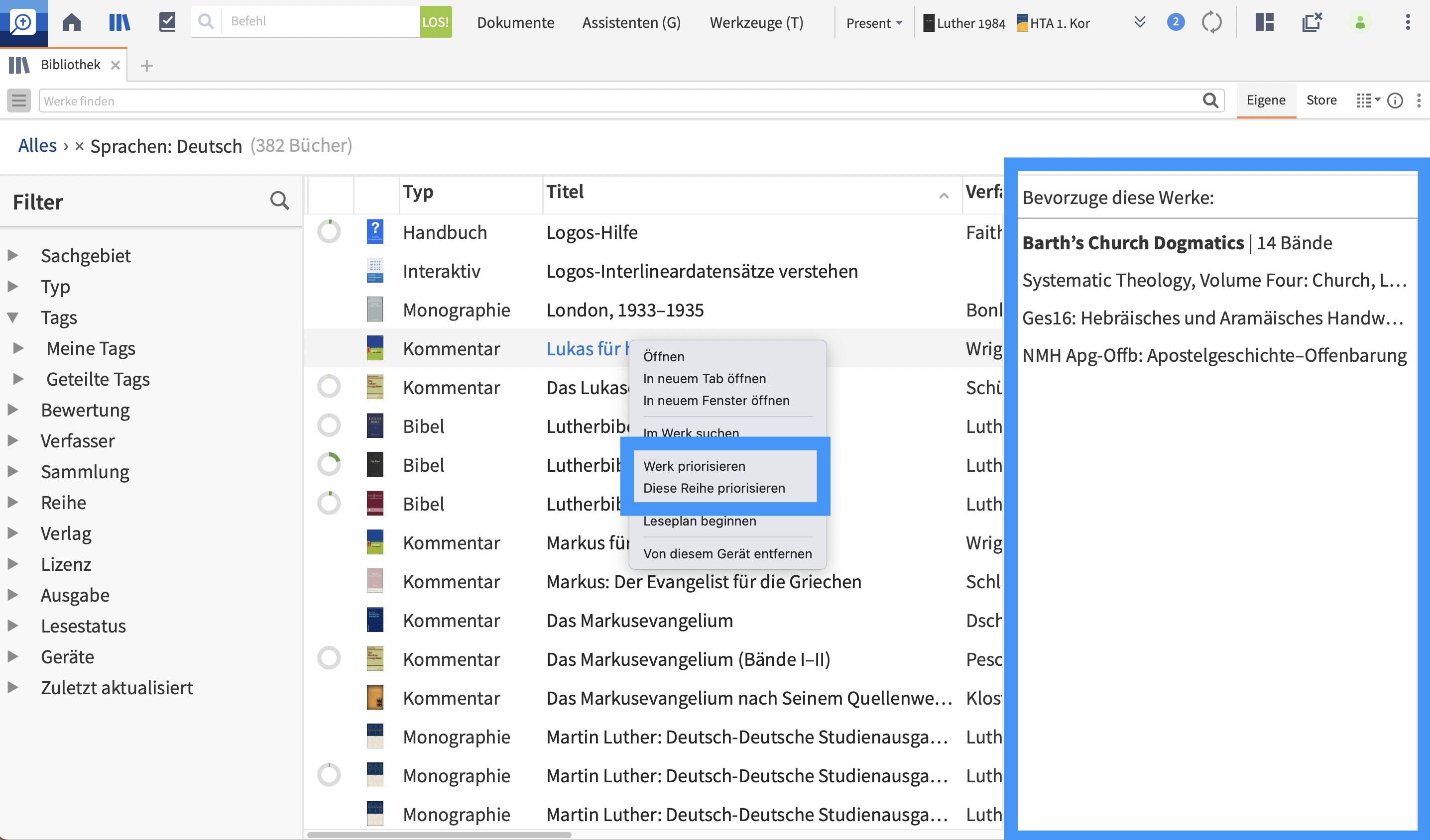Open the notifications badge showing 2
Screen dimensions: 1430x840
coord(1175,22)
